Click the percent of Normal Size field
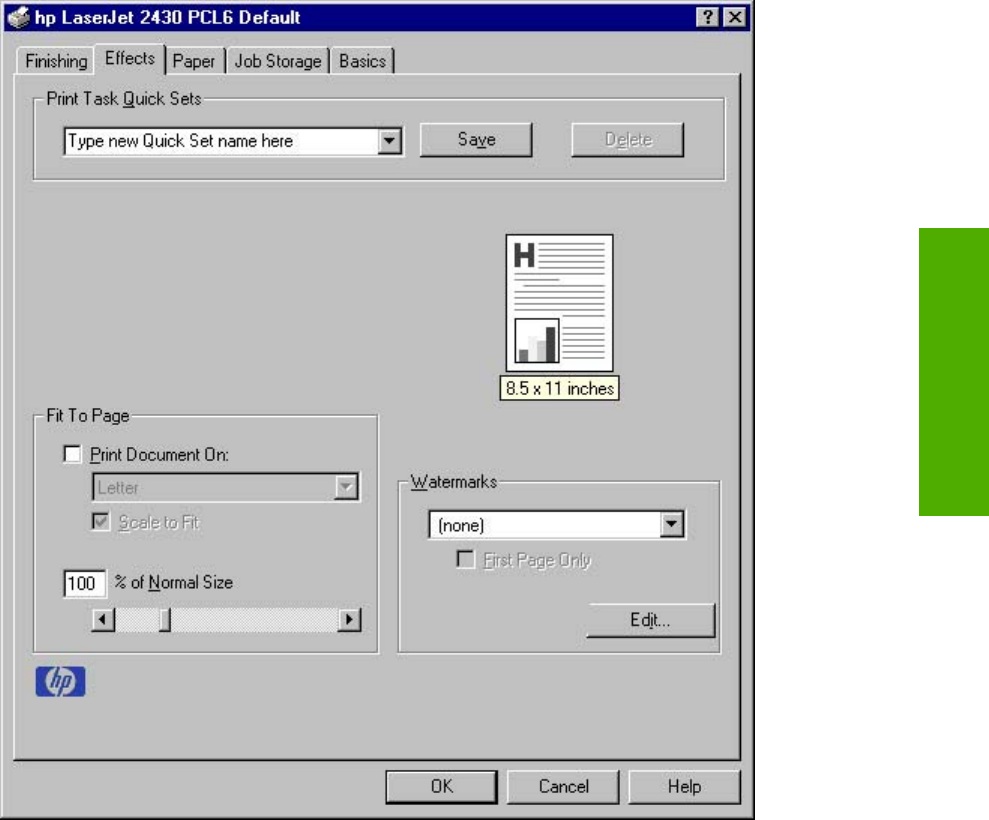The width and height of the screenshot is (989, 820). (x=84, y=583)
